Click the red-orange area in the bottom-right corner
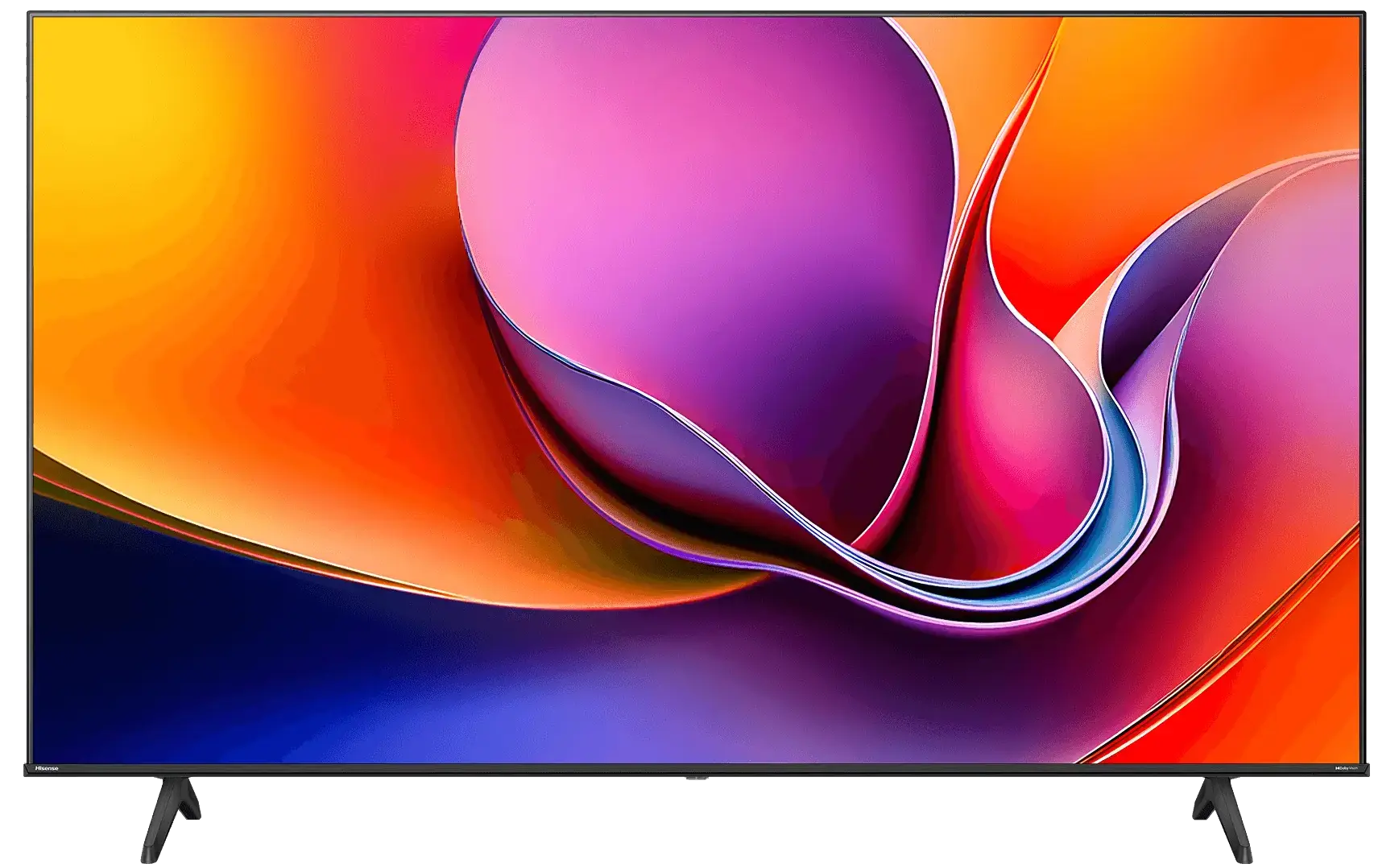The width and height of the screenshot is (1374, 868). tap(1289, 684)
